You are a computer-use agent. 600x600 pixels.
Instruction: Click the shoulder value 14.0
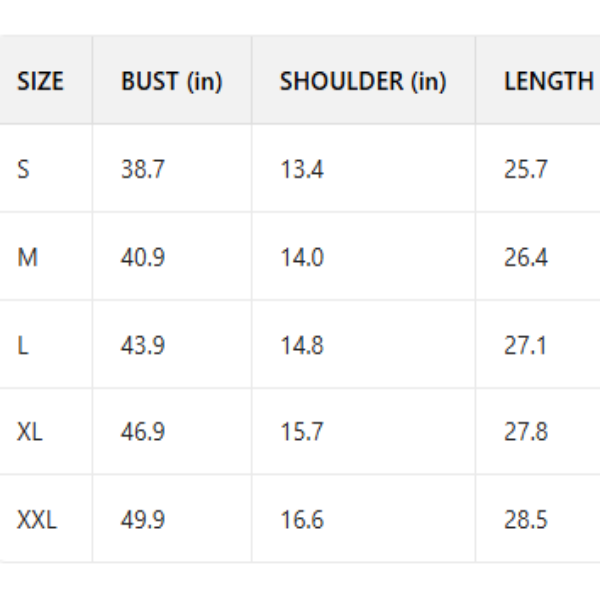tap(302, 257)
